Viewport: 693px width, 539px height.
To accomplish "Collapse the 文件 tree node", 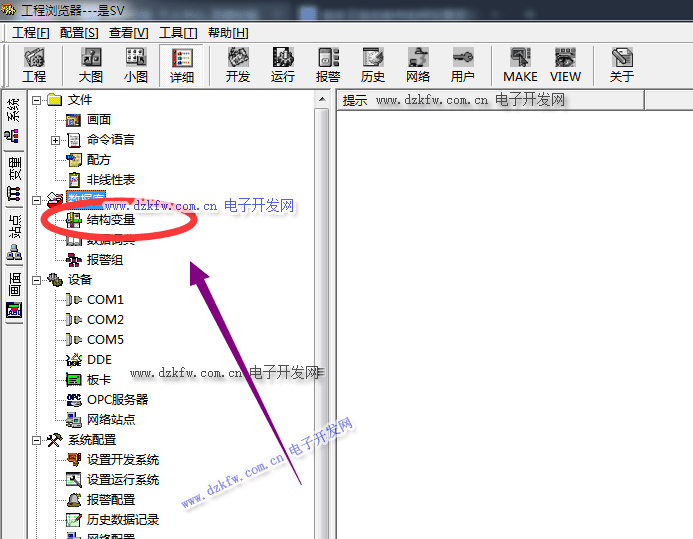I will 37,100.
